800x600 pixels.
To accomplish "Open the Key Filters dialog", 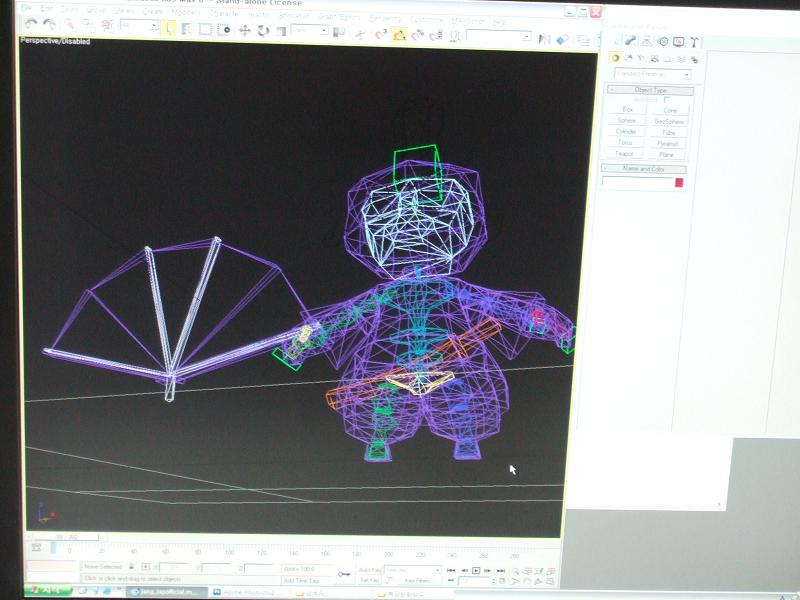I will click(x=417, y=581).
